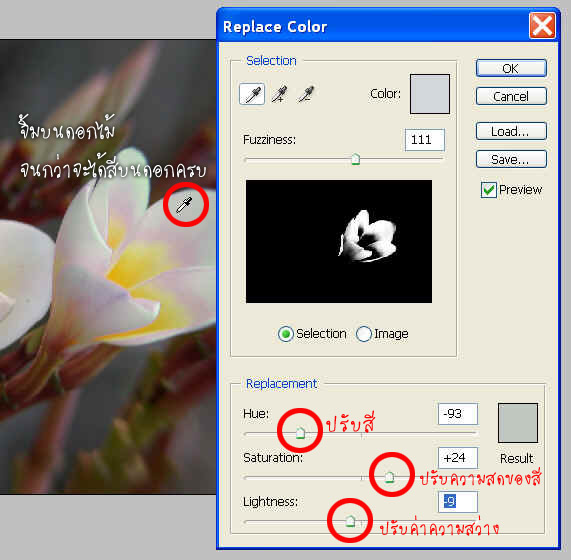Toggle the Preview checkbox

click(x=488, y=190)
